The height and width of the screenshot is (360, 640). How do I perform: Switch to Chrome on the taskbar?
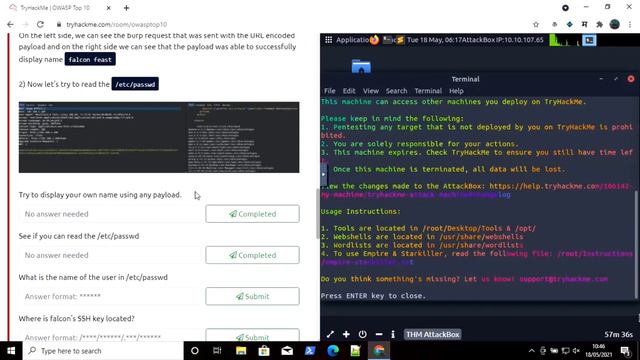[x=379, y=351]
